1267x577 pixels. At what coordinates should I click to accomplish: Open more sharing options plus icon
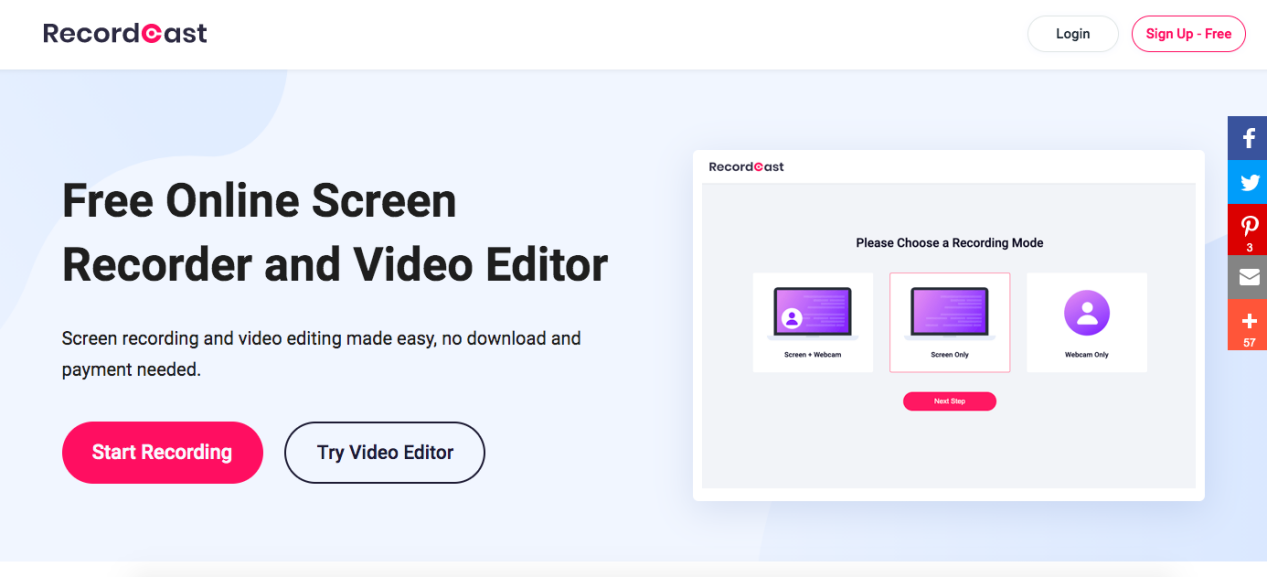pyautogui.click(x=1248, y=325)
